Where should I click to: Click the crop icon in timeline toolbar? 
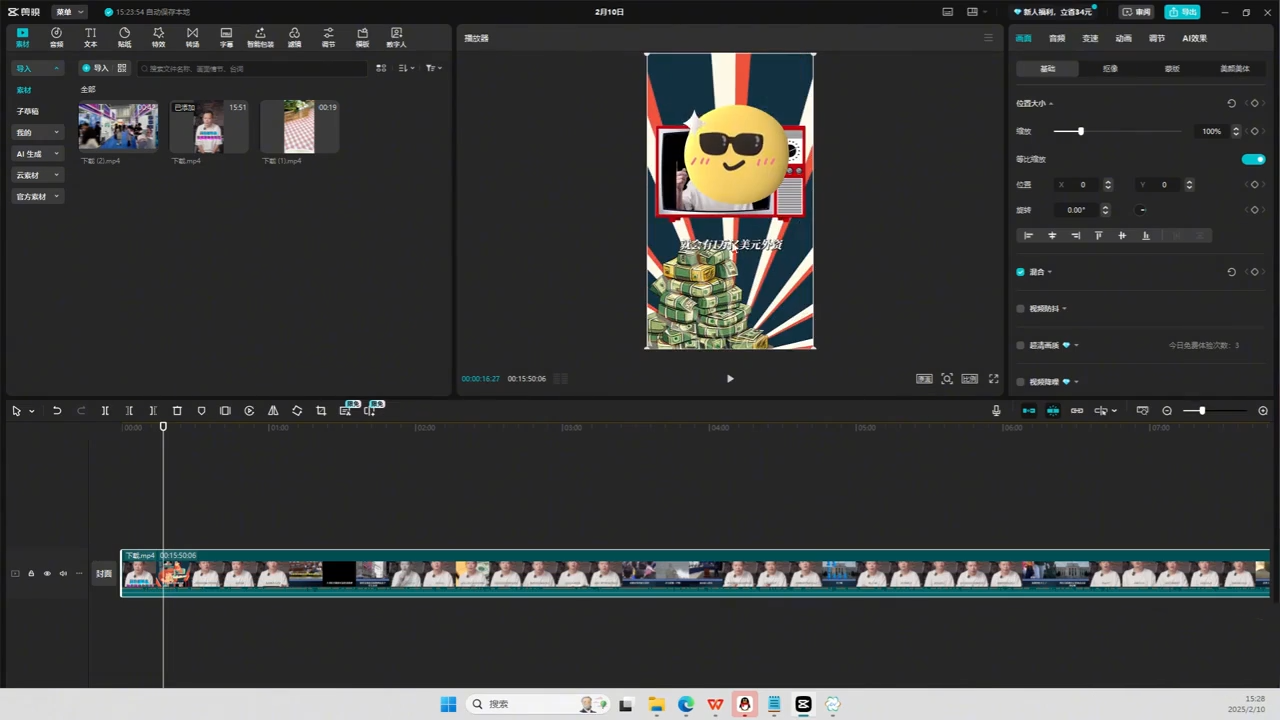(321, 411)
